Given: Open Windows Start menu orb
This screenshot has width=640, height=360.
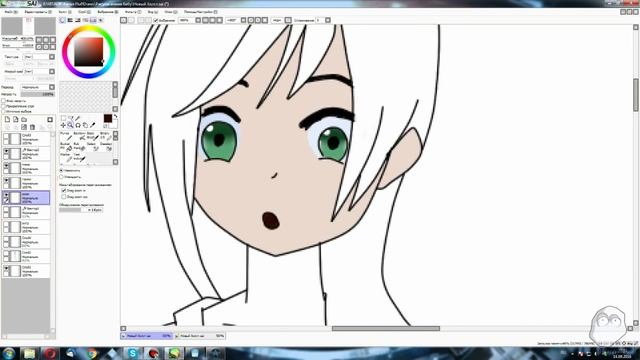Looking at the screenshot, I should [9, 353].
